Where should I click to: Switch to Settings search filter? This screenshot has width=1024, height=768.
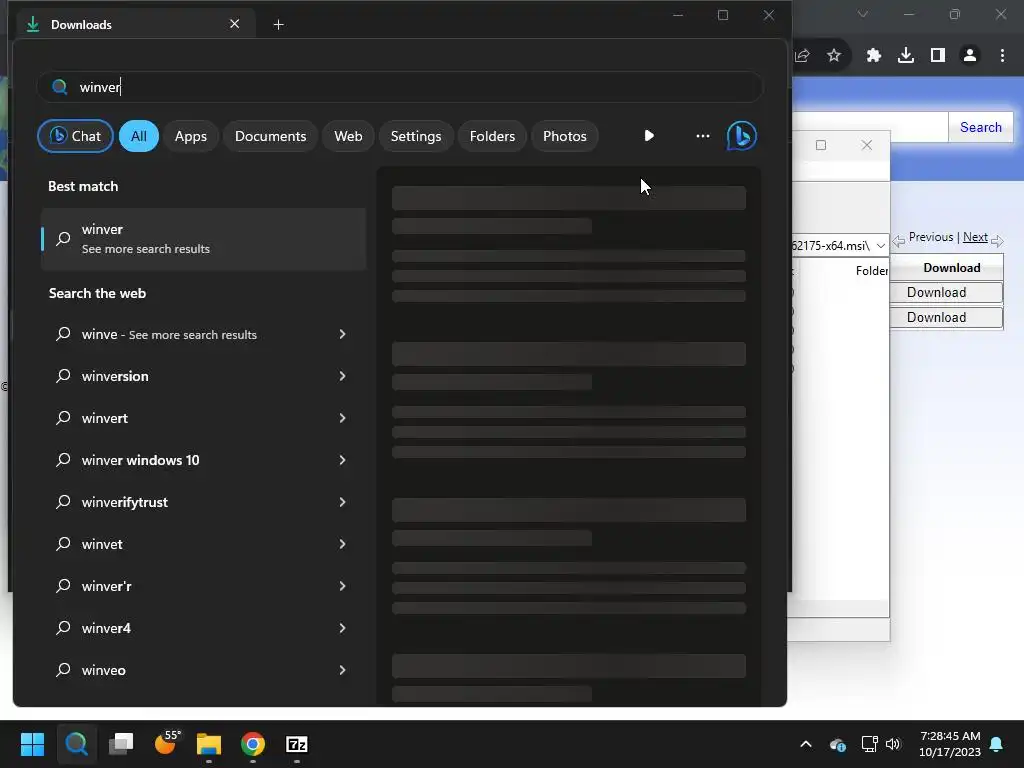(x=416, y=136)
